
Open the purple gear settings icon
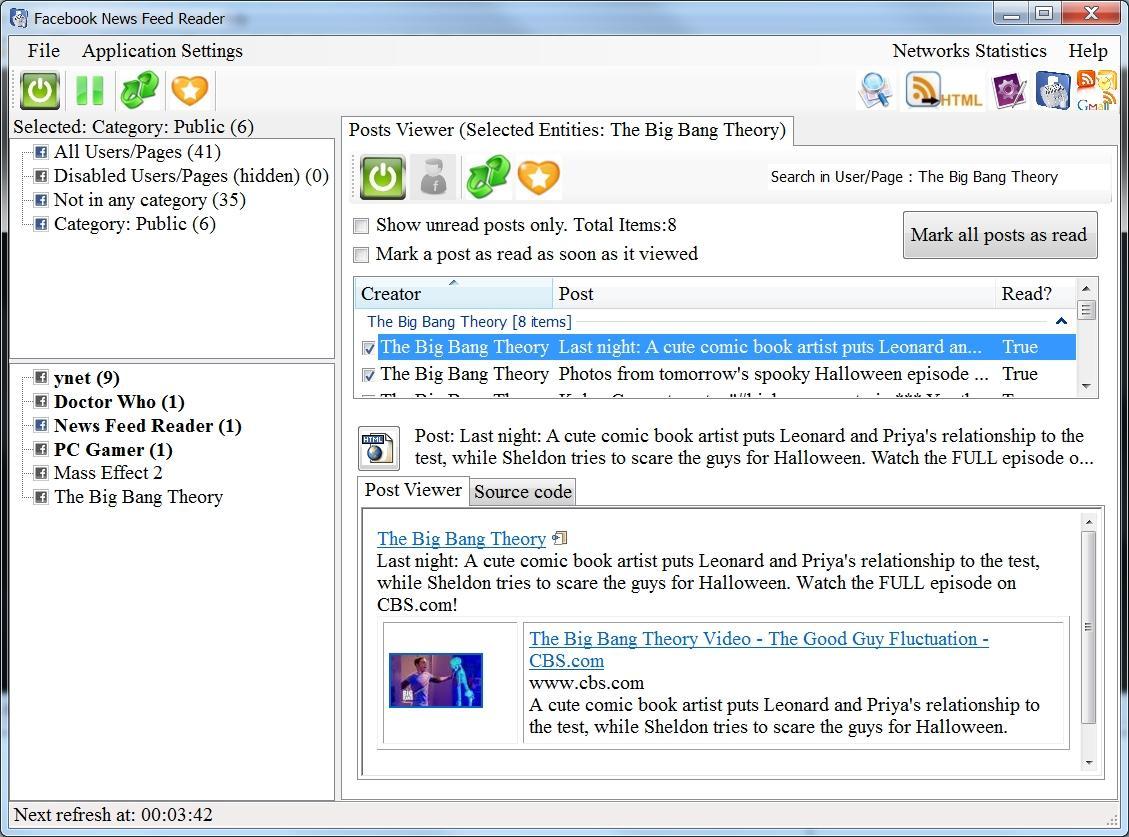pos(1009,91)
